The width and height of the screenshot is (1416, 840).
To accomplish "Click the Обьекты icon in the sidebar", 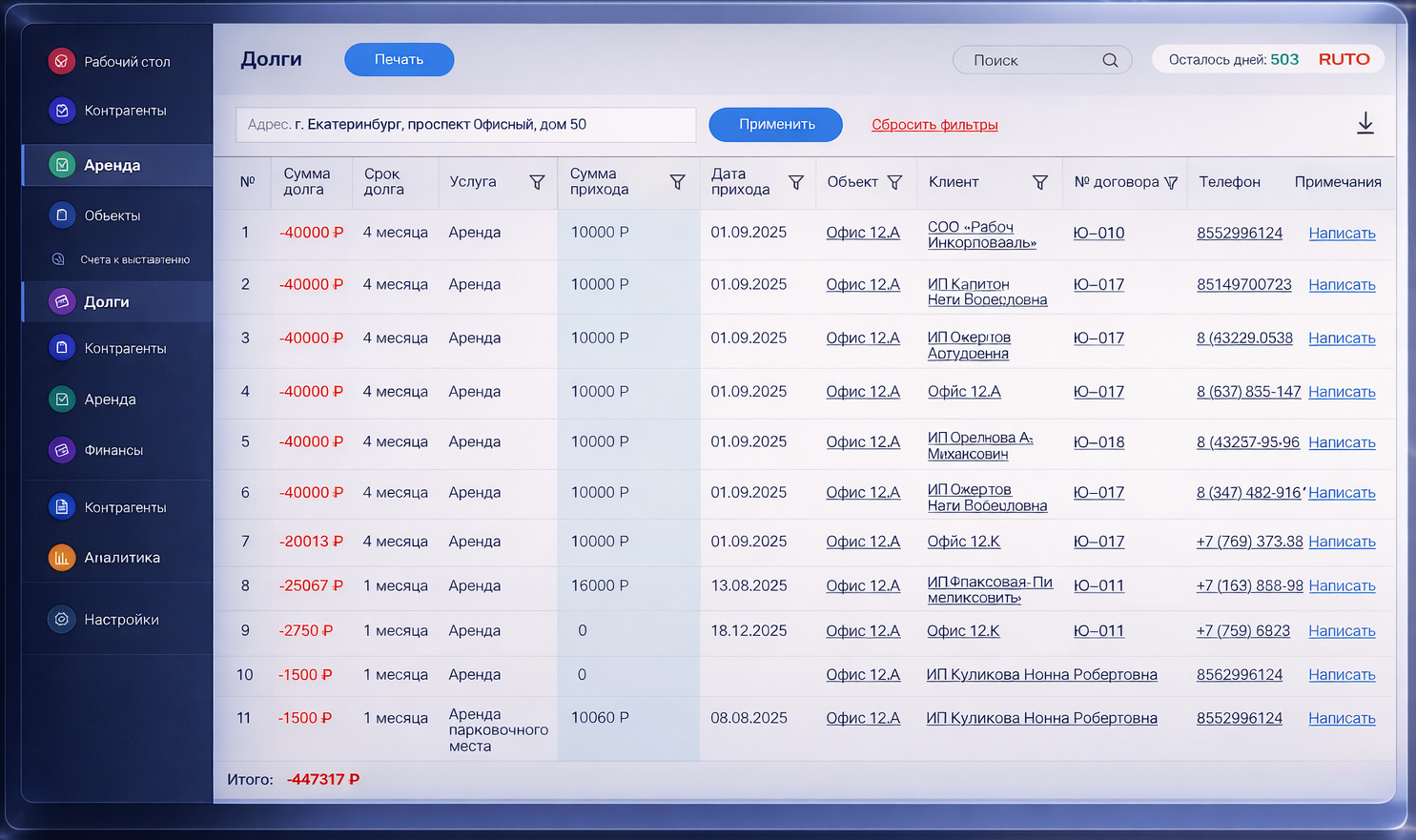I will (x=61, y=215).
